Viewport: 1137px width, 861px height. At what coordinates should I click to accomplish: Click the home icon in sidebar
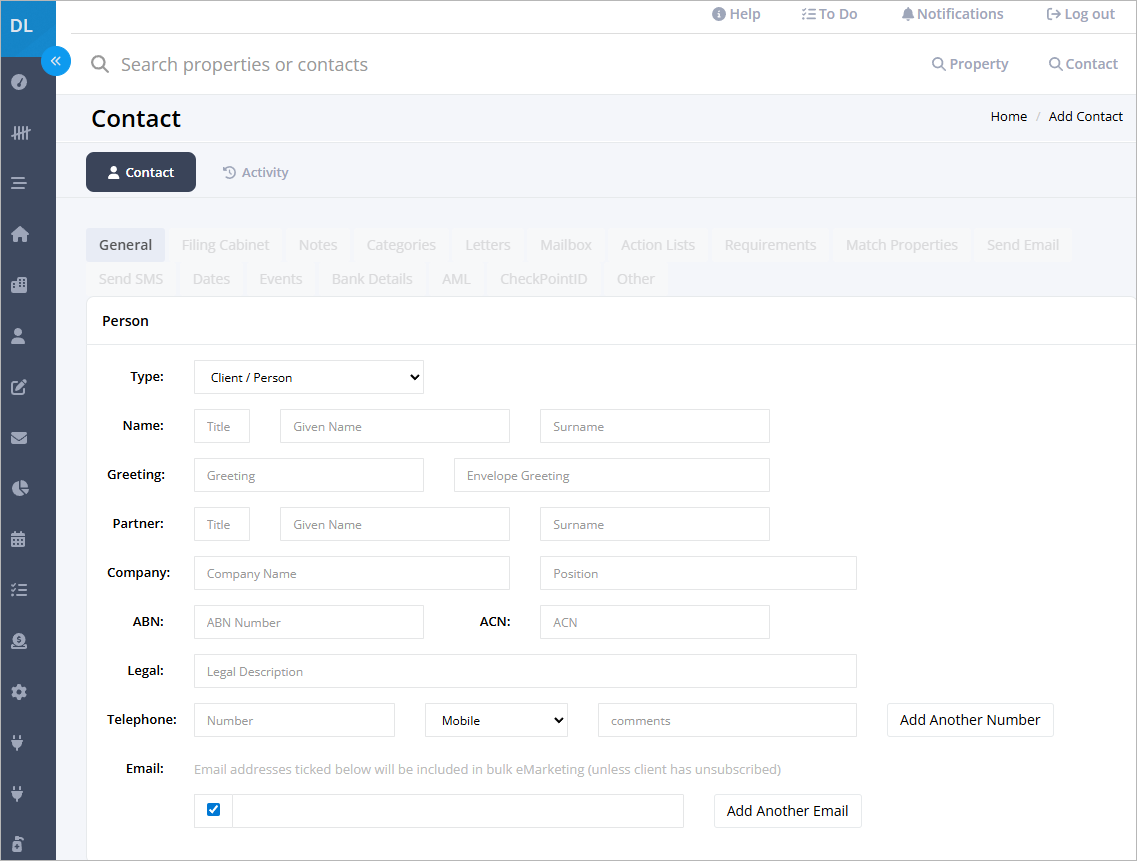20,234
